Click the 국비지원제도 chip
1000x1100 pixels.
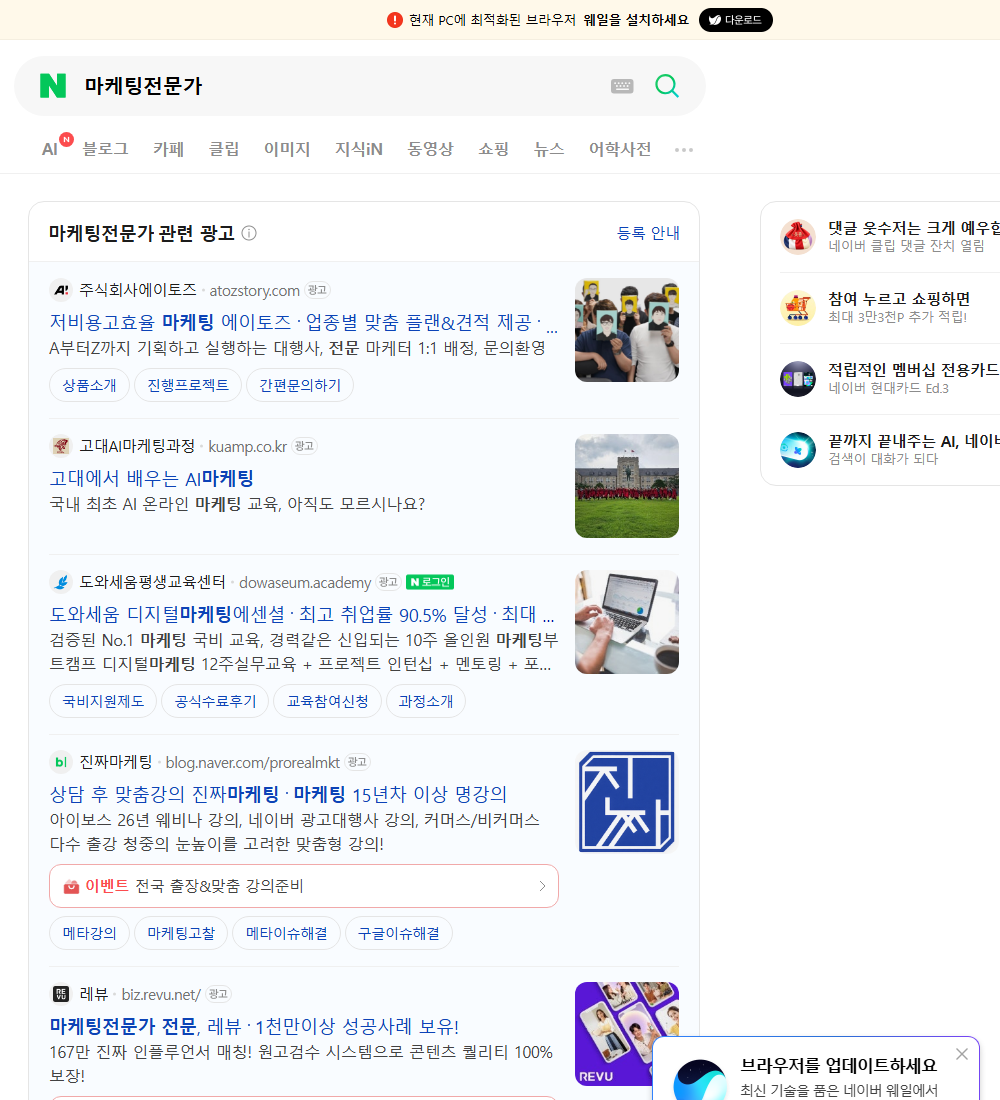[x=103, y=701]
